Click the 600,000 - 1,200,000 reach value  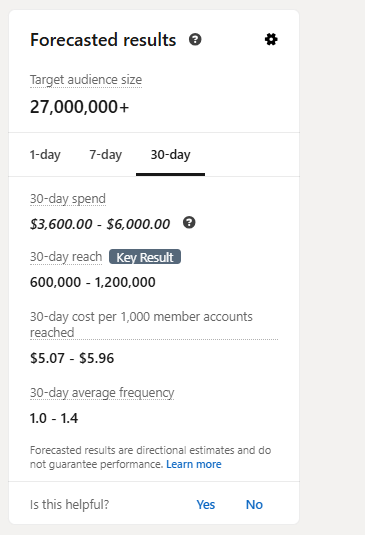tap(93, 282)
